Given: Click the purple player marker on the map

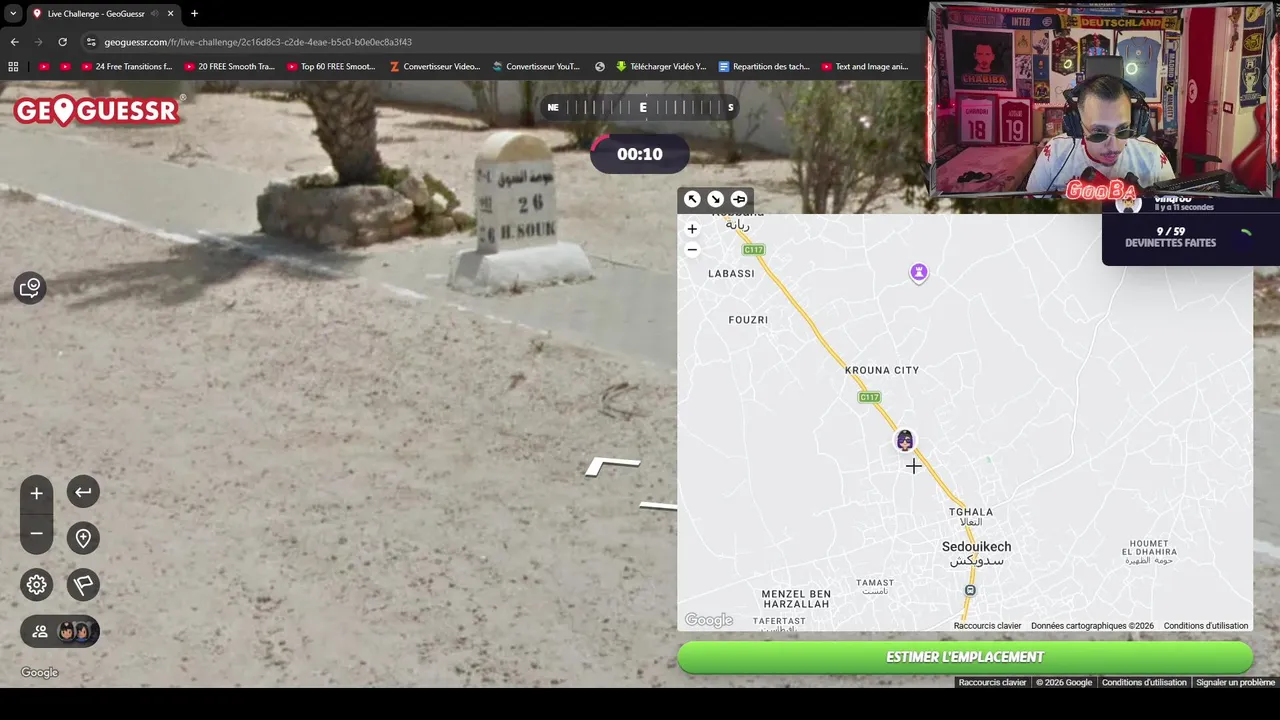Looking at the screenshot, I should pos(919,272).
